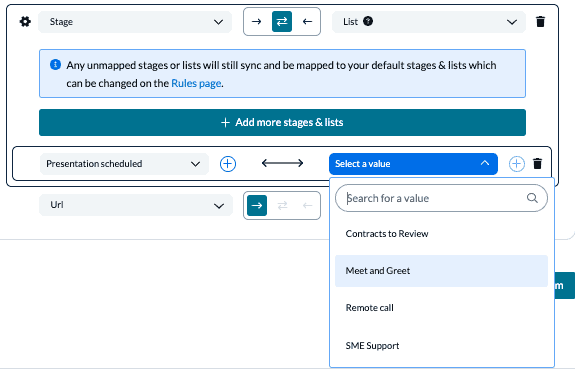Collapse the Select a value dropdown

tap(413, 164)
